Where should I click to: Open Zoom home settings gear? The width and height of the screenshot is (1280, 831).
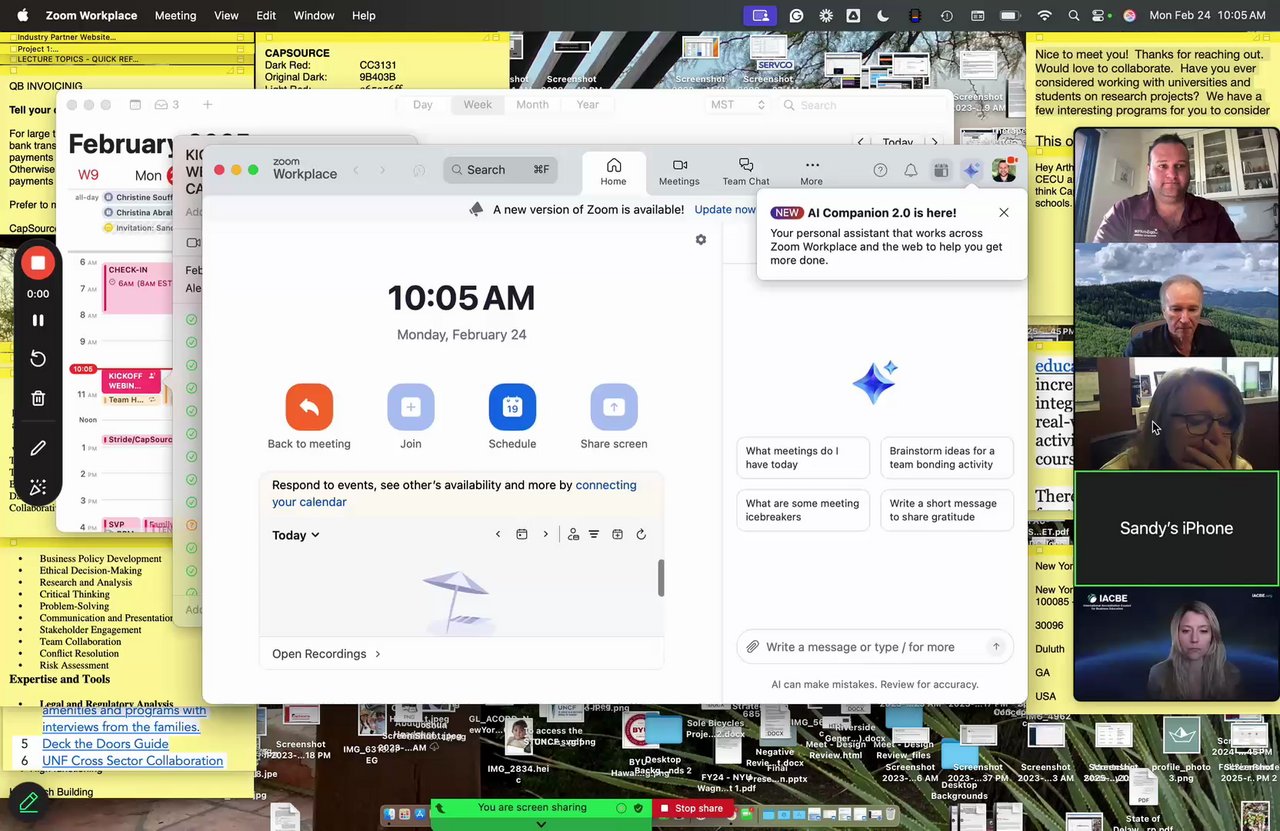701,240
